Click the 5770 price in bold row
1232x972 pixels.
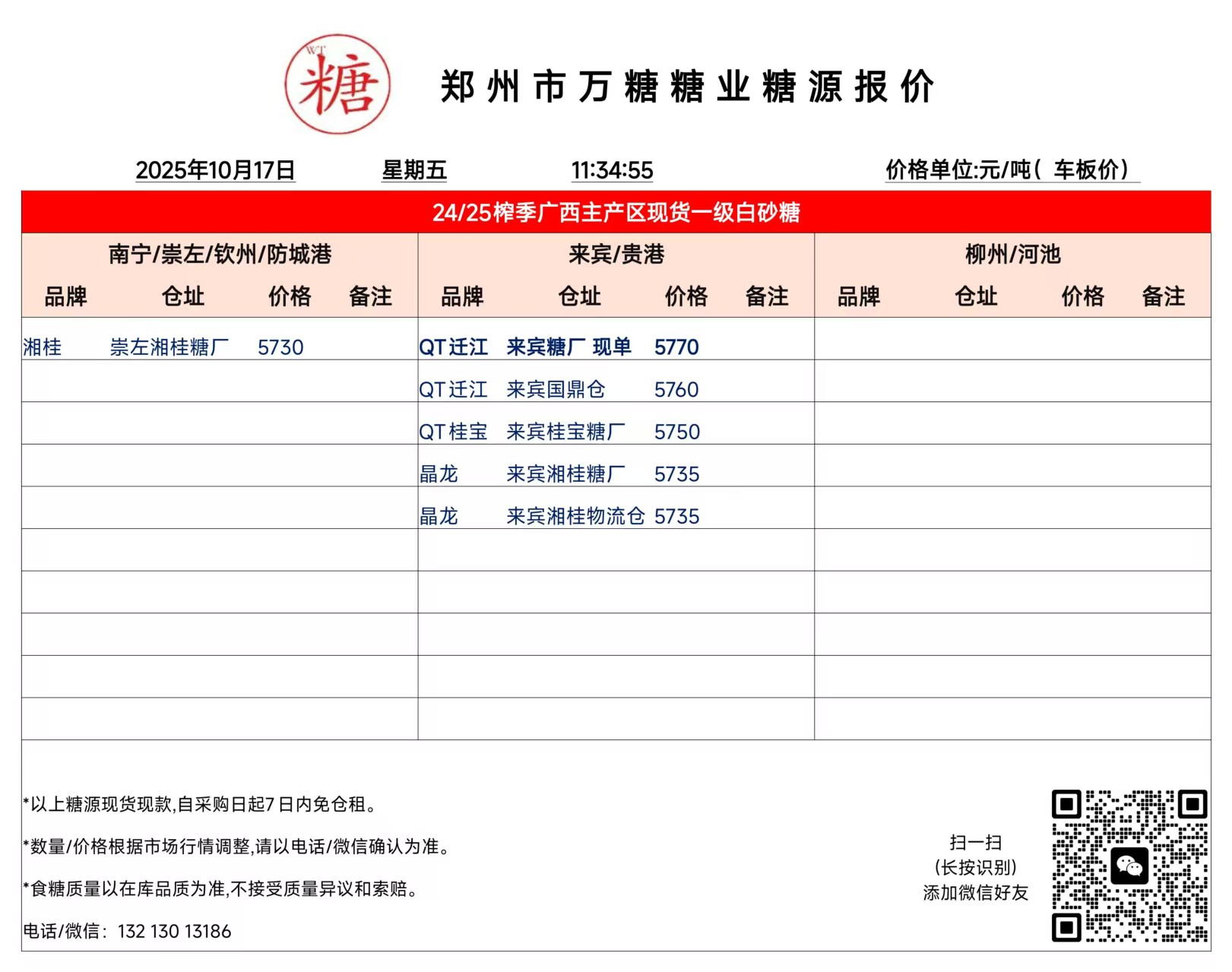(x=676, y=347)
